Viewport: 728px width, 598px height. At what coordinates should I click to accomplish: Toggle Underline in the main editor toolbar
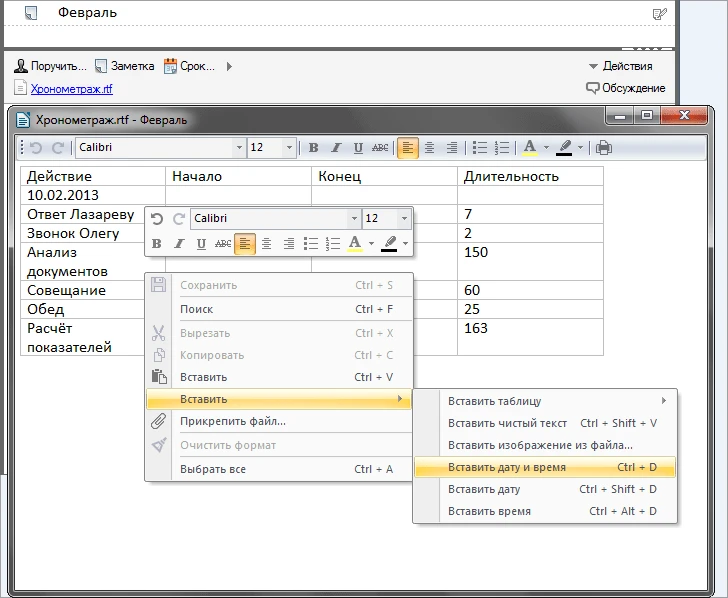[357, 148]
